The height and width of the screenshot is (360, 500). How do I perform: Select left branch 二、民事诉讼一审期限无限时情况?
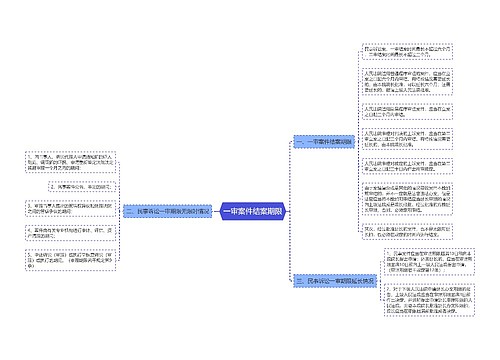pos(168,211)
